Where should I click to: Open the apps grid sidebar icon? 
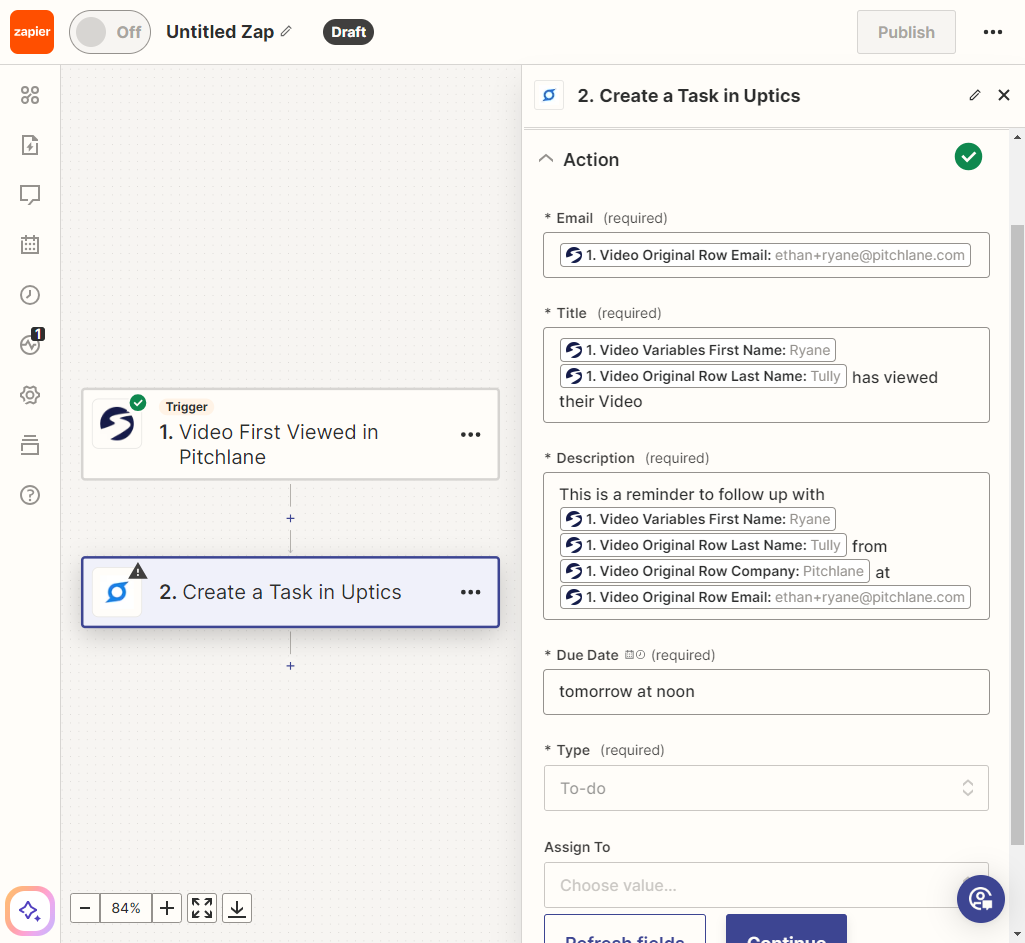coord(30,95)
